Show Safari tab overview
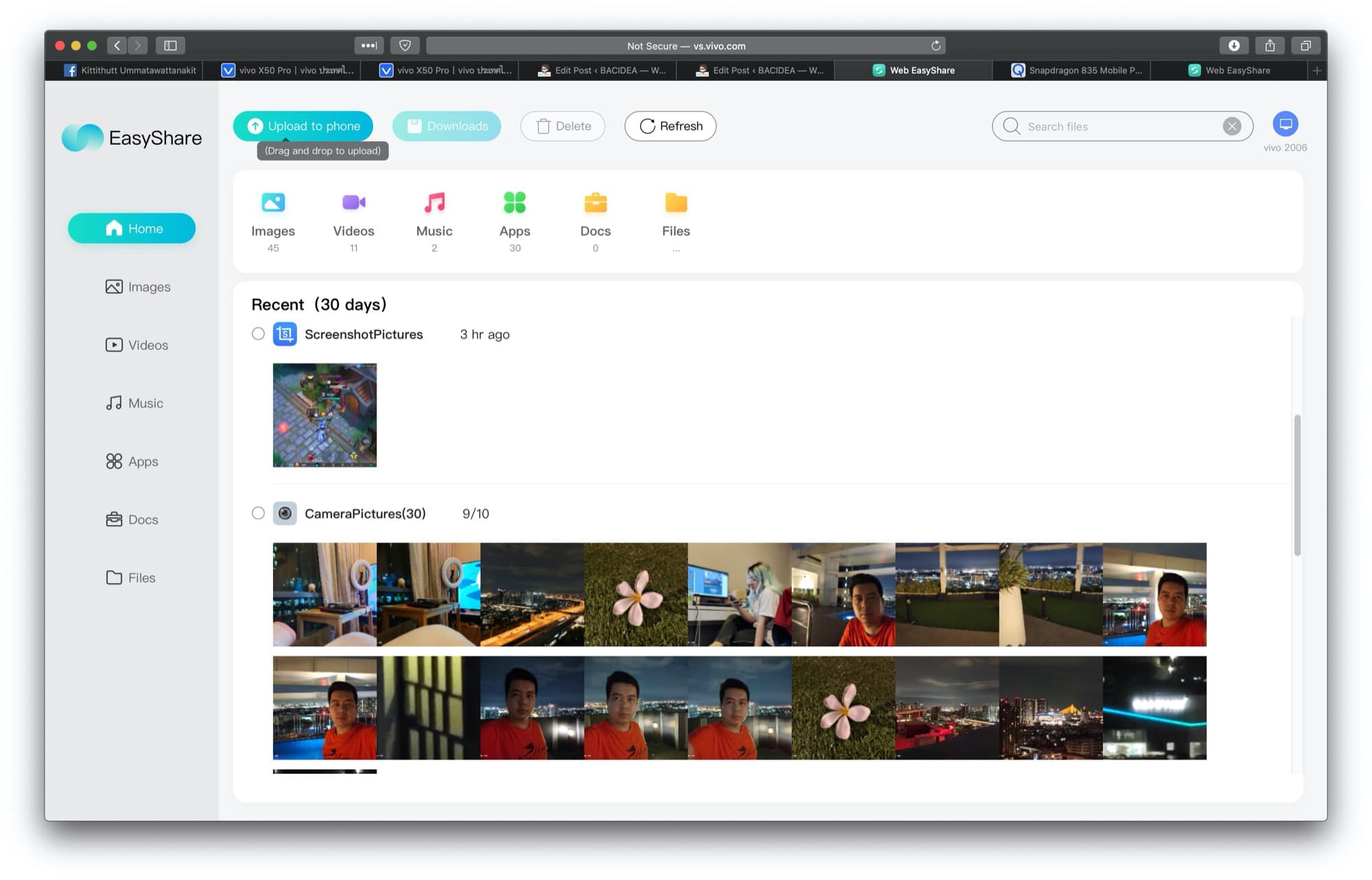The width and height of the screenshot is (1372, 880). pos(1305,45)
